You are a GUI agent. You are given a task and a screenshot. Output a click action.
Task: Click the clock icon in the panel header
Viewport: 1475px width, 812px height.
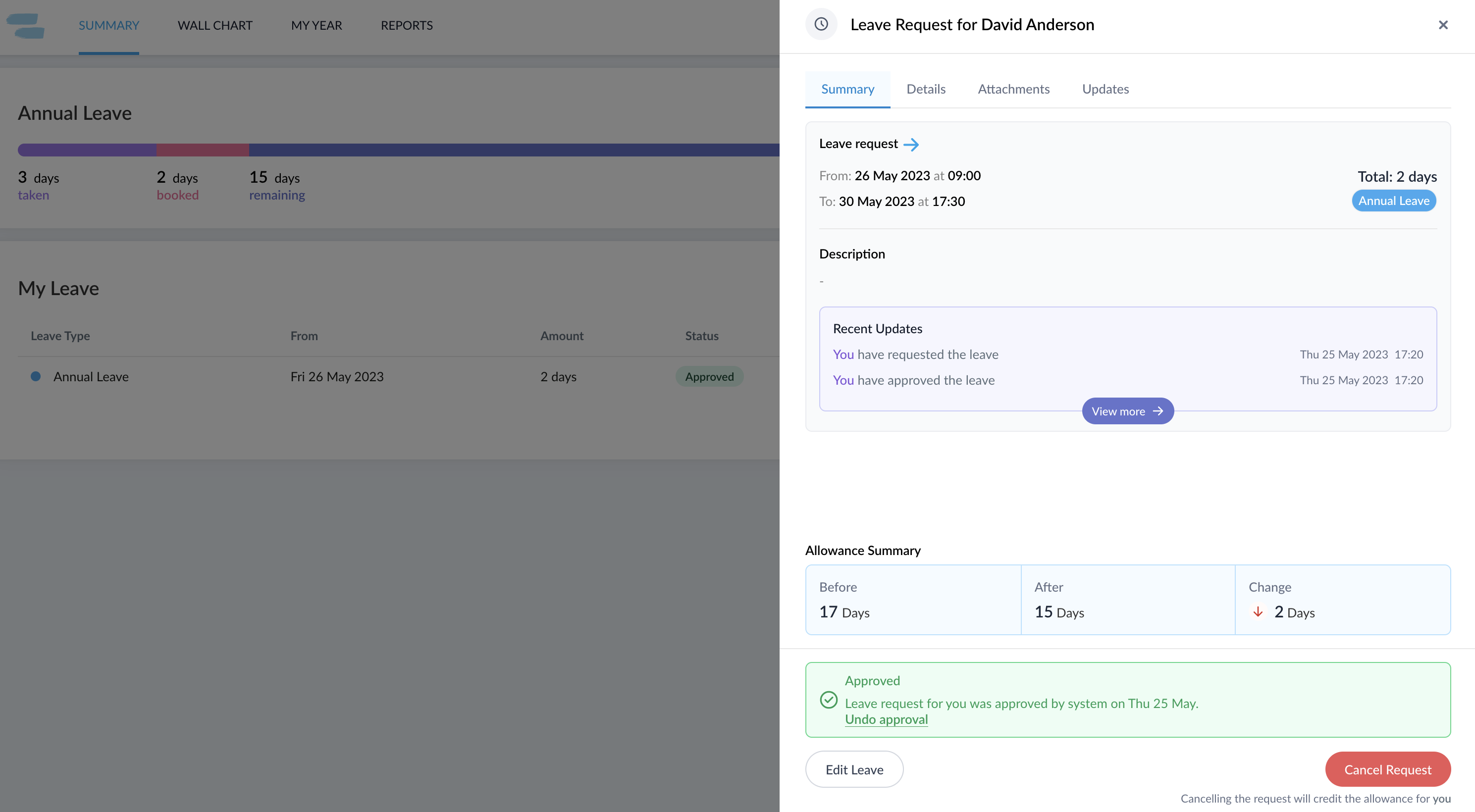point(821,24)
